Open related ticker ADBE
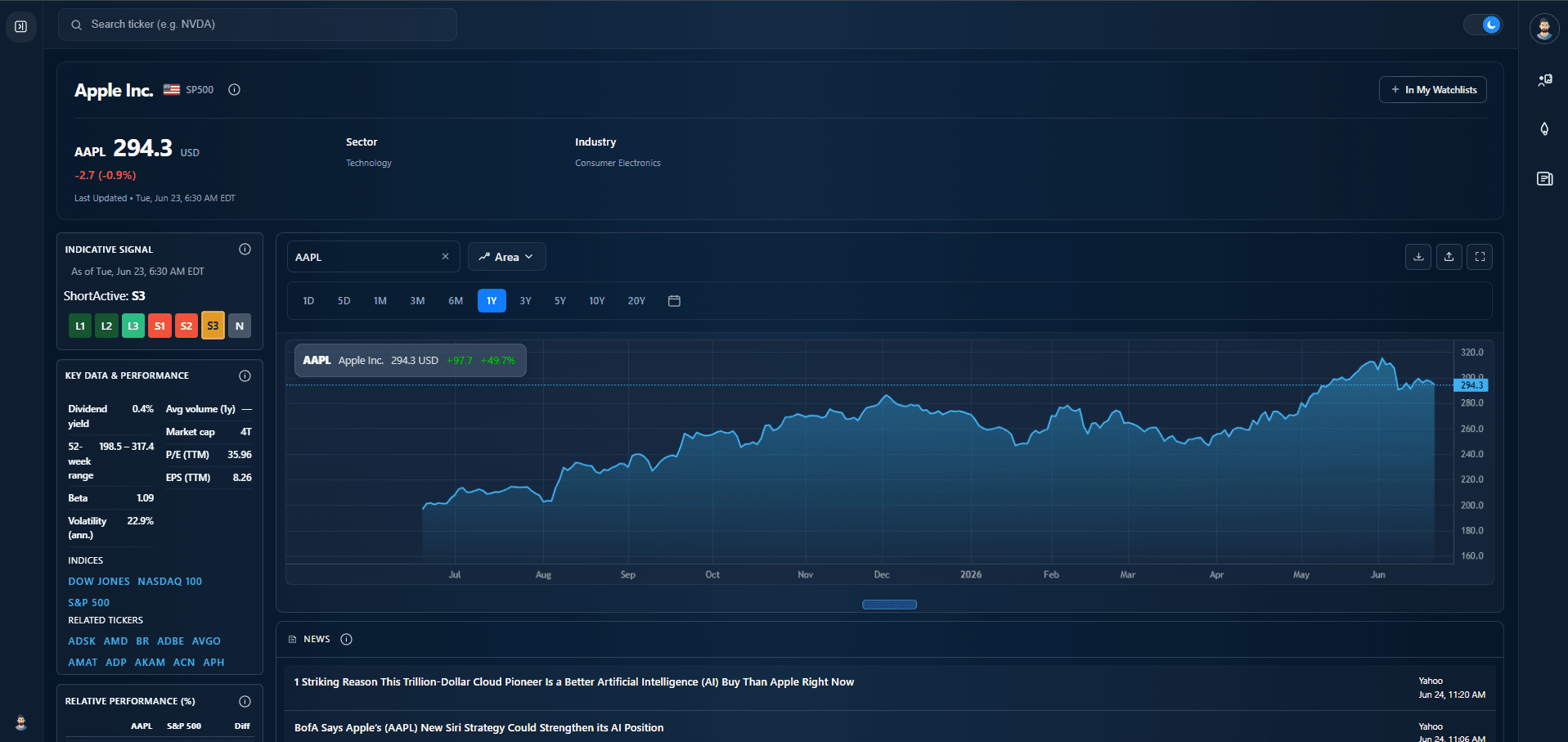 pyautogui.click(x=170, y=641)
